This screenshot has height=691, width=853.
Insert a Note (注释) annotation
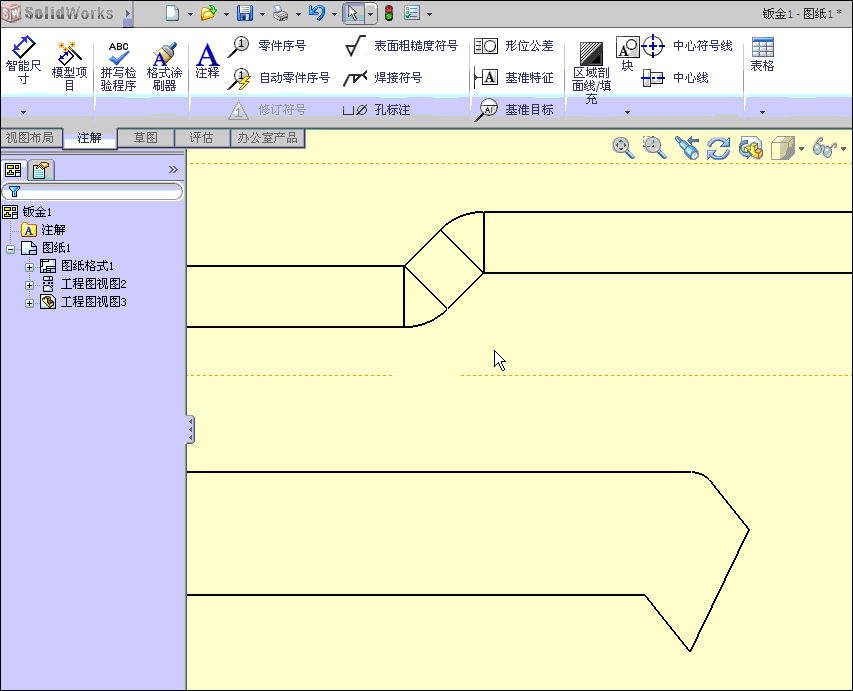click(207, 61)
